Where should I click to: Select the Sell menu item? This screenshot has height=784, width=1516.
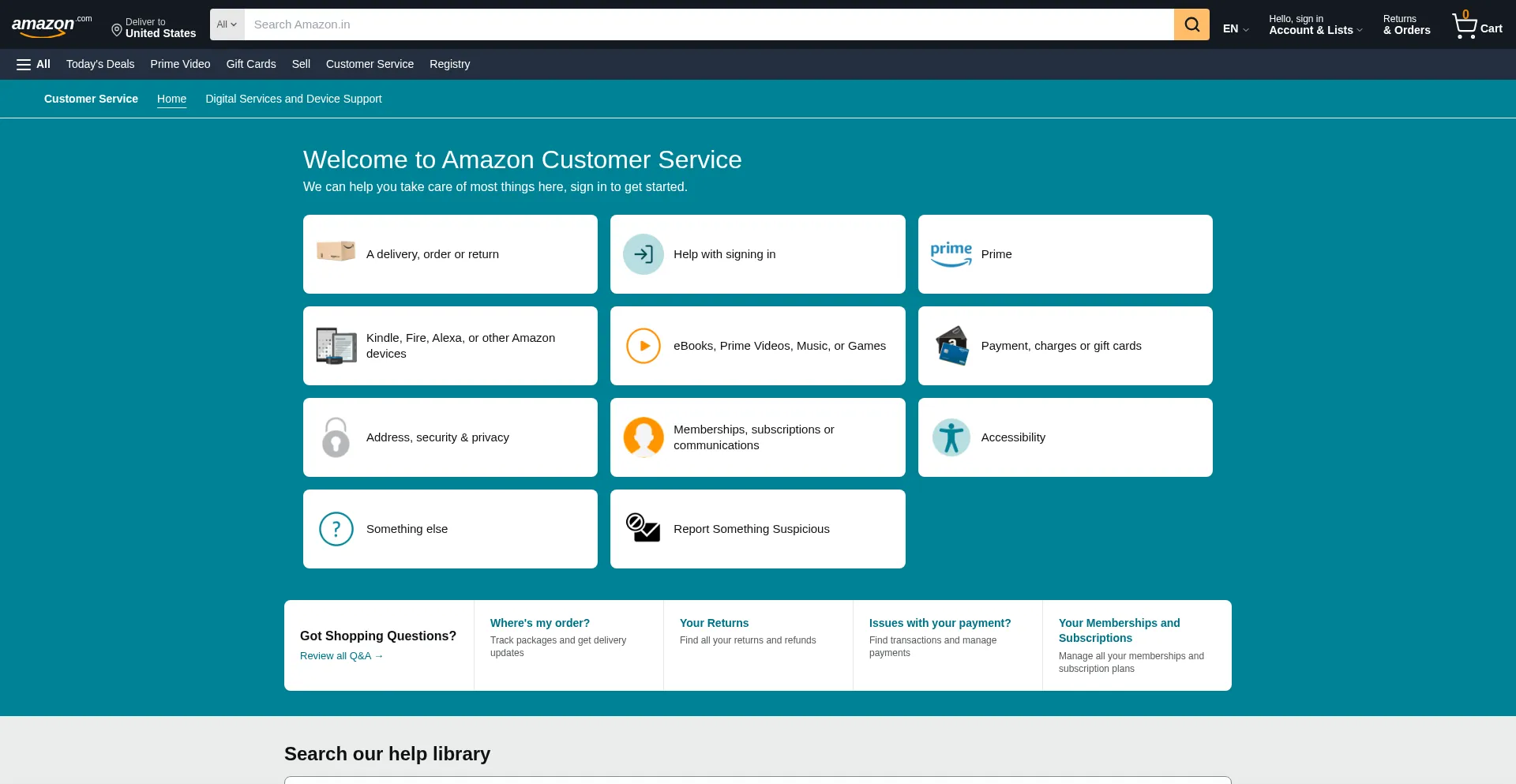point(301,64)
